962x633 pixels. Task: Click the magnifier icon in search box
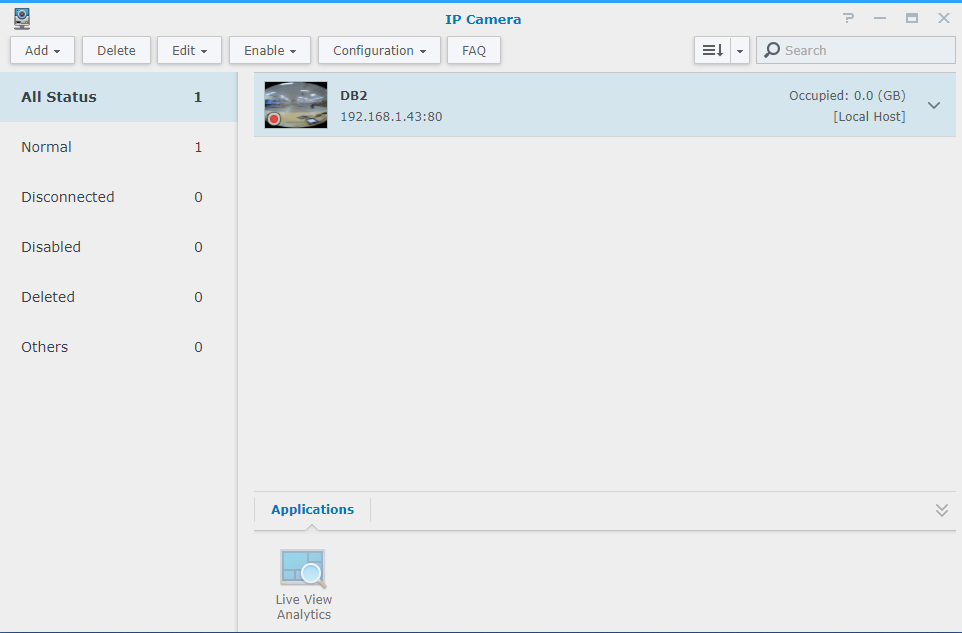pyautogui.click(x=772, y=50)
